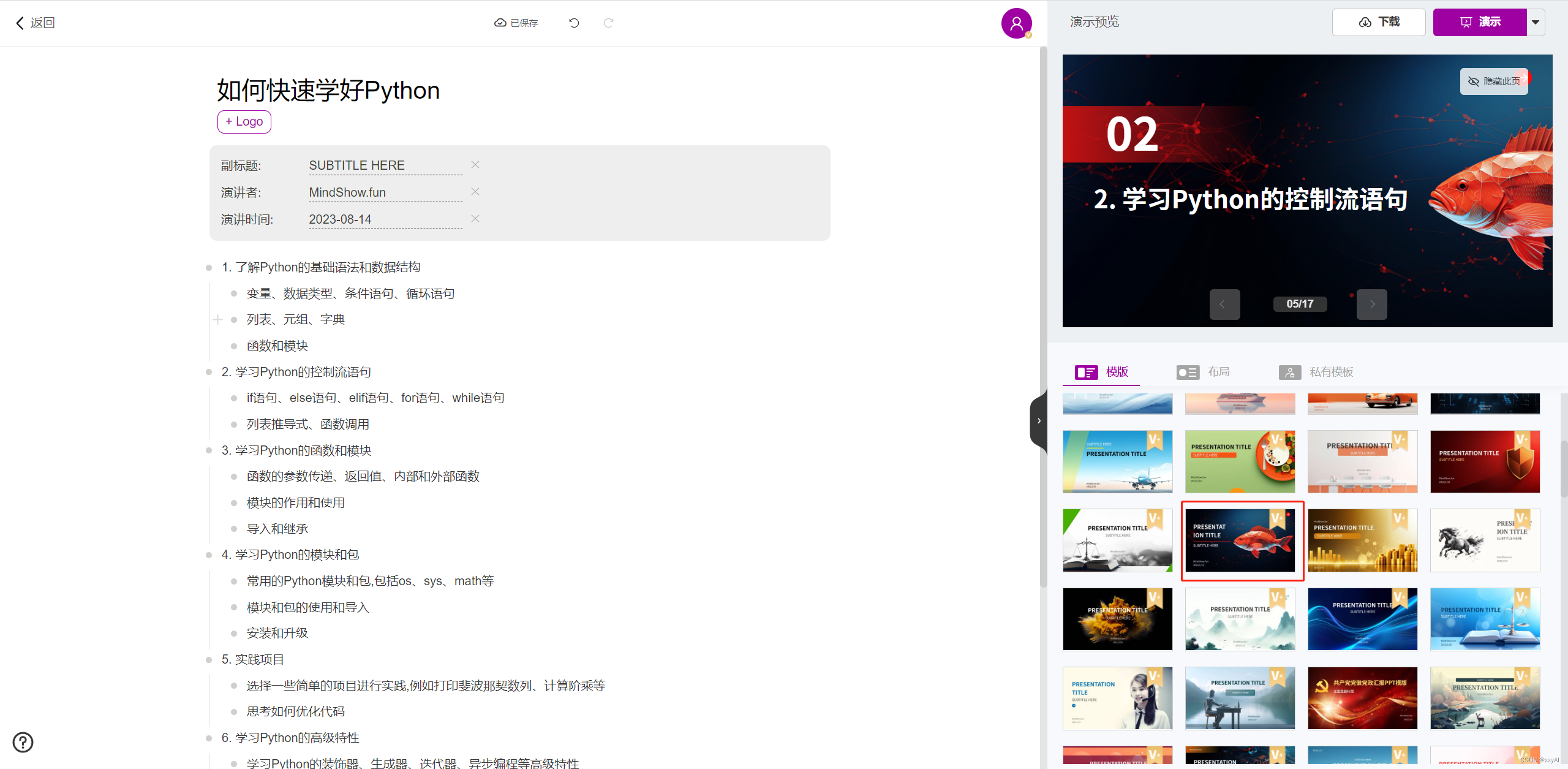Clear the 副标题 field with its X
This screenshot has height=769, width=1568.
(475, 165)
